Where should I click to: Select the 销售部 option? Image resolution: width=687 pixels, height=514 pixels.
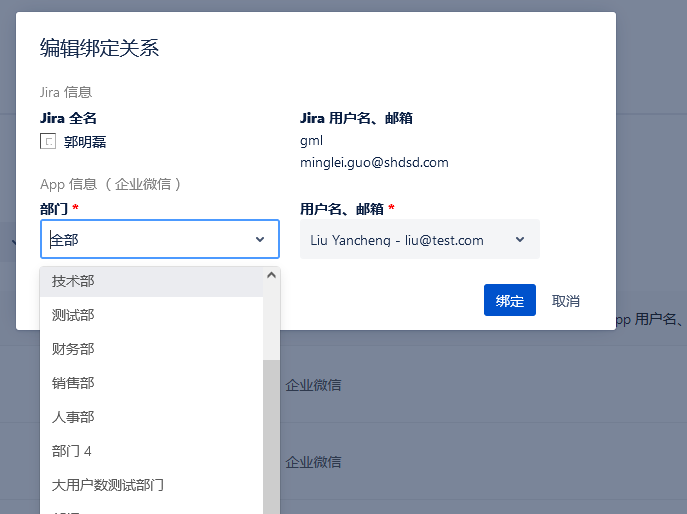[x=73, y=383]
